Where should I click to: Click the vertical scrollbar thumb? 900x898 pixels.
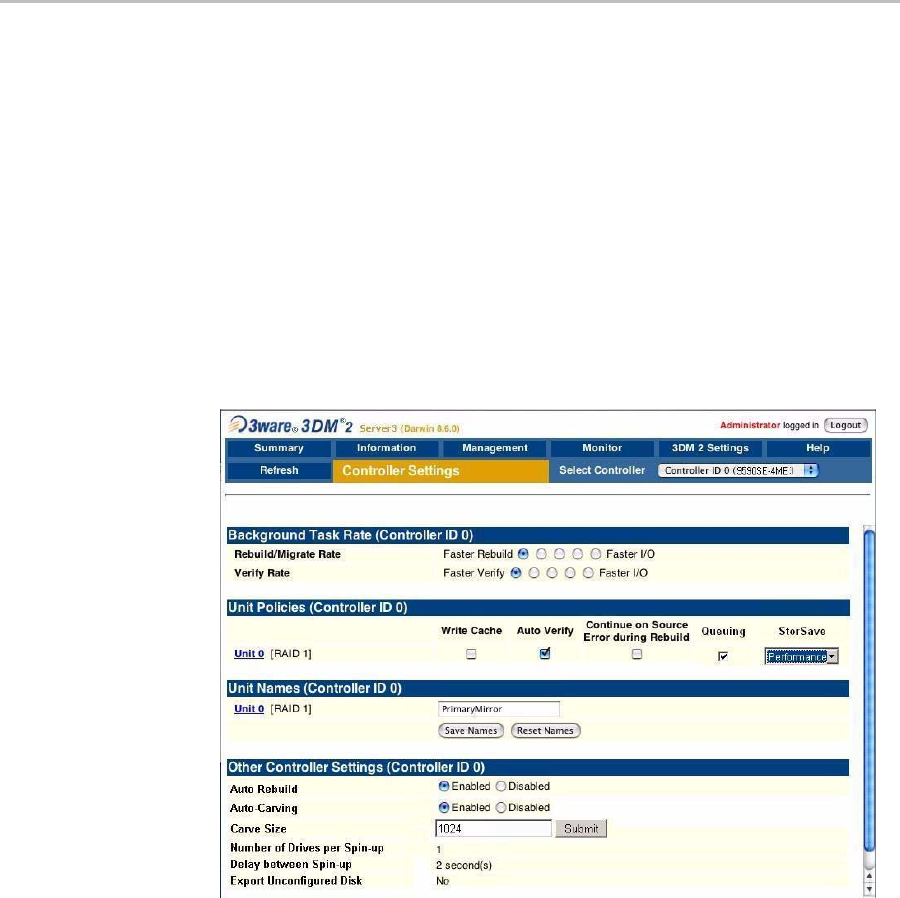(869, 690)
